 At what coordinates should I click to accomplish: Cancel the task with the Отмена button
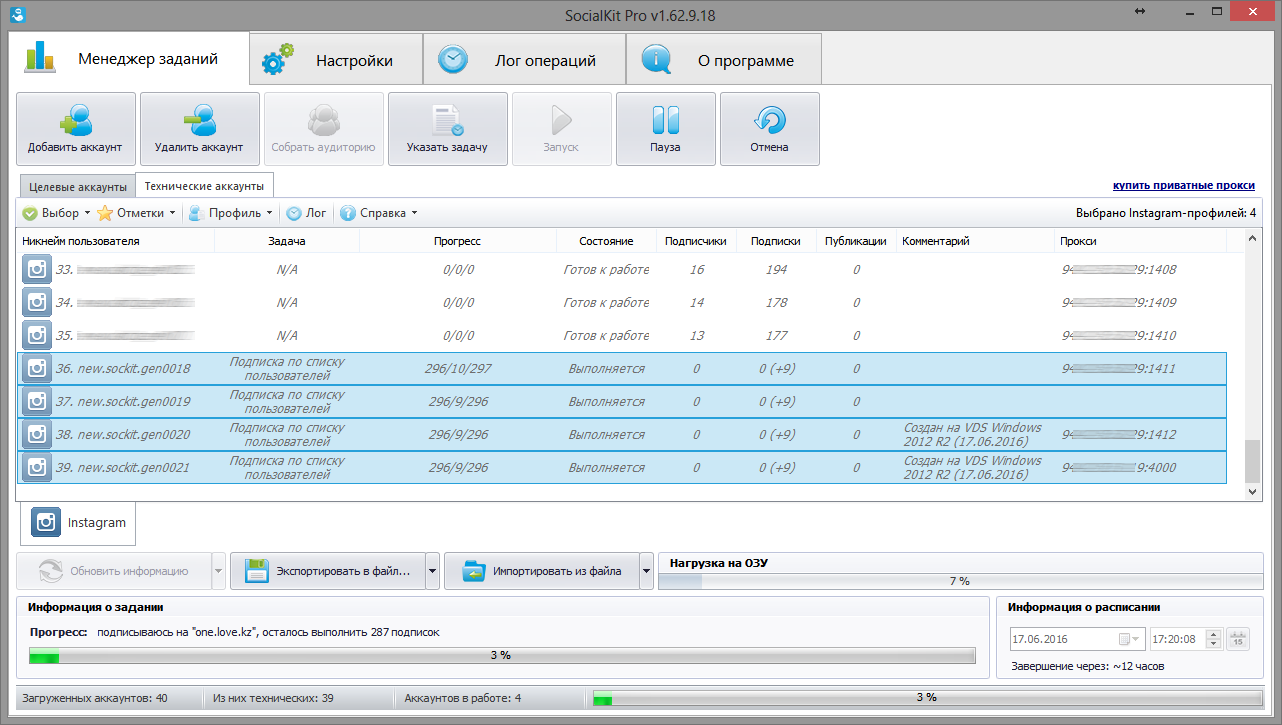[x=770, y=129]
